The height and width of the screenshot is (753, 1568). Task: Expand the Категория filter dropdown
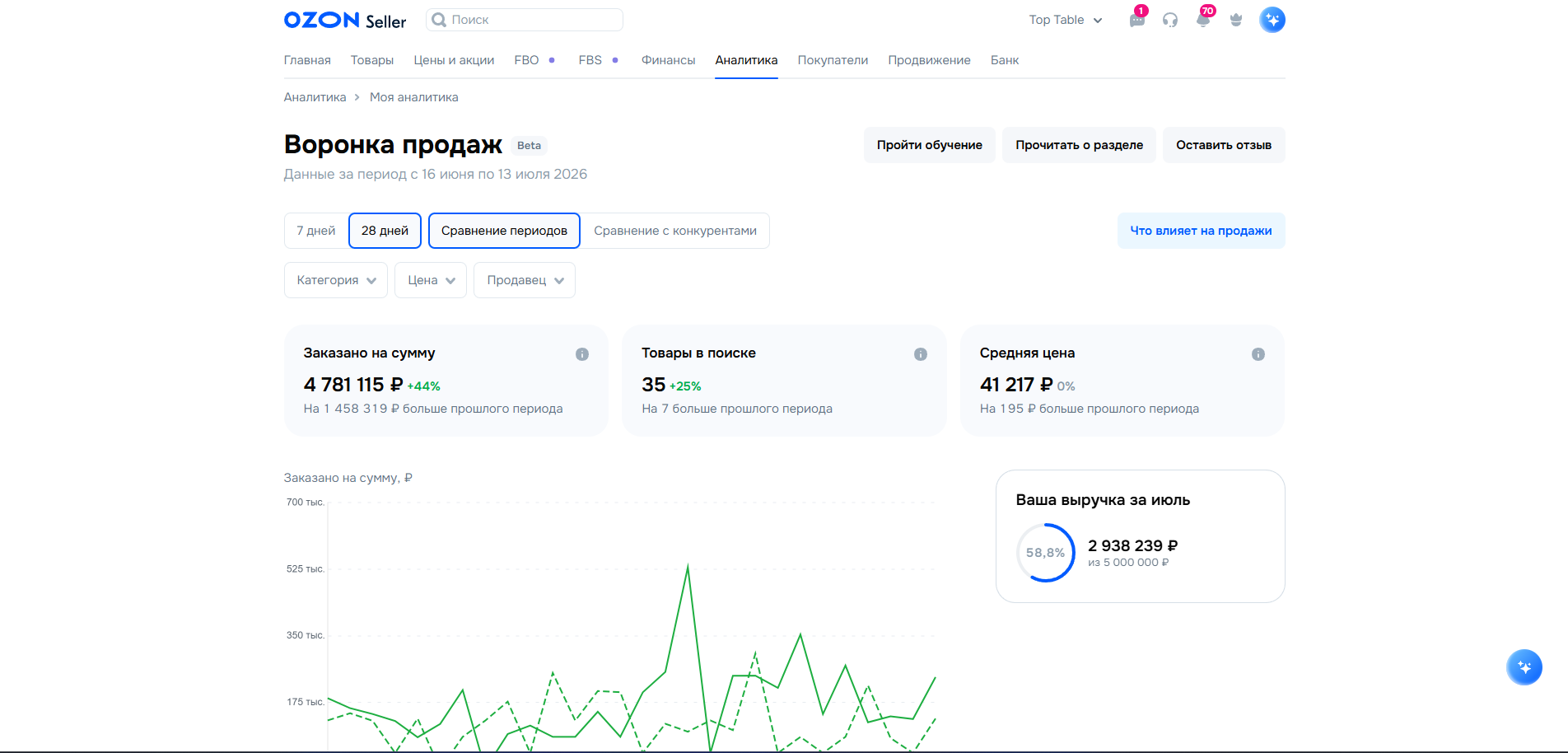(x=336, y=280)
